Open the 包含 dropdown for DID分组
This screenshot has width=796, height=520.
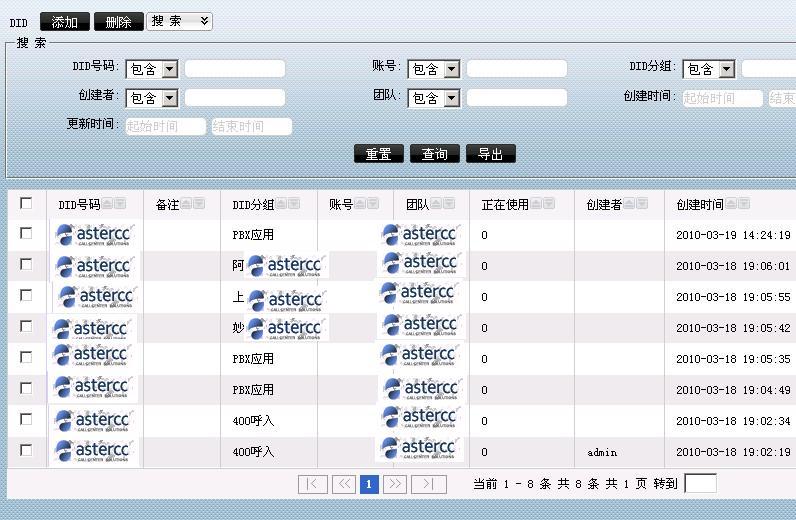(709, 69)
